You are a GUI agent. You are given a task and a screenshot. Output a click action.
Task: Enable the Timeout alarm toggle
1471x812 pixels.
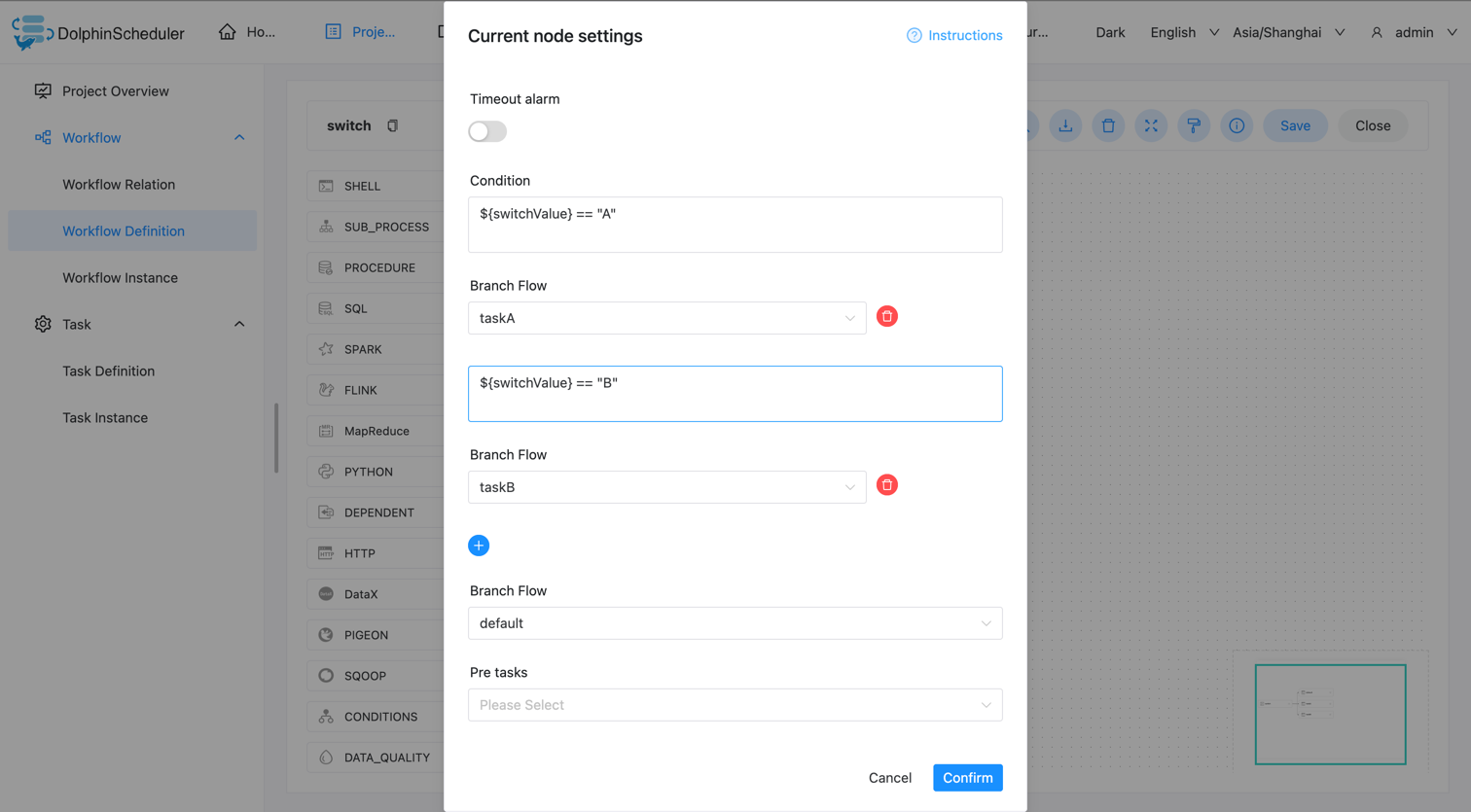tap(486, 131)
